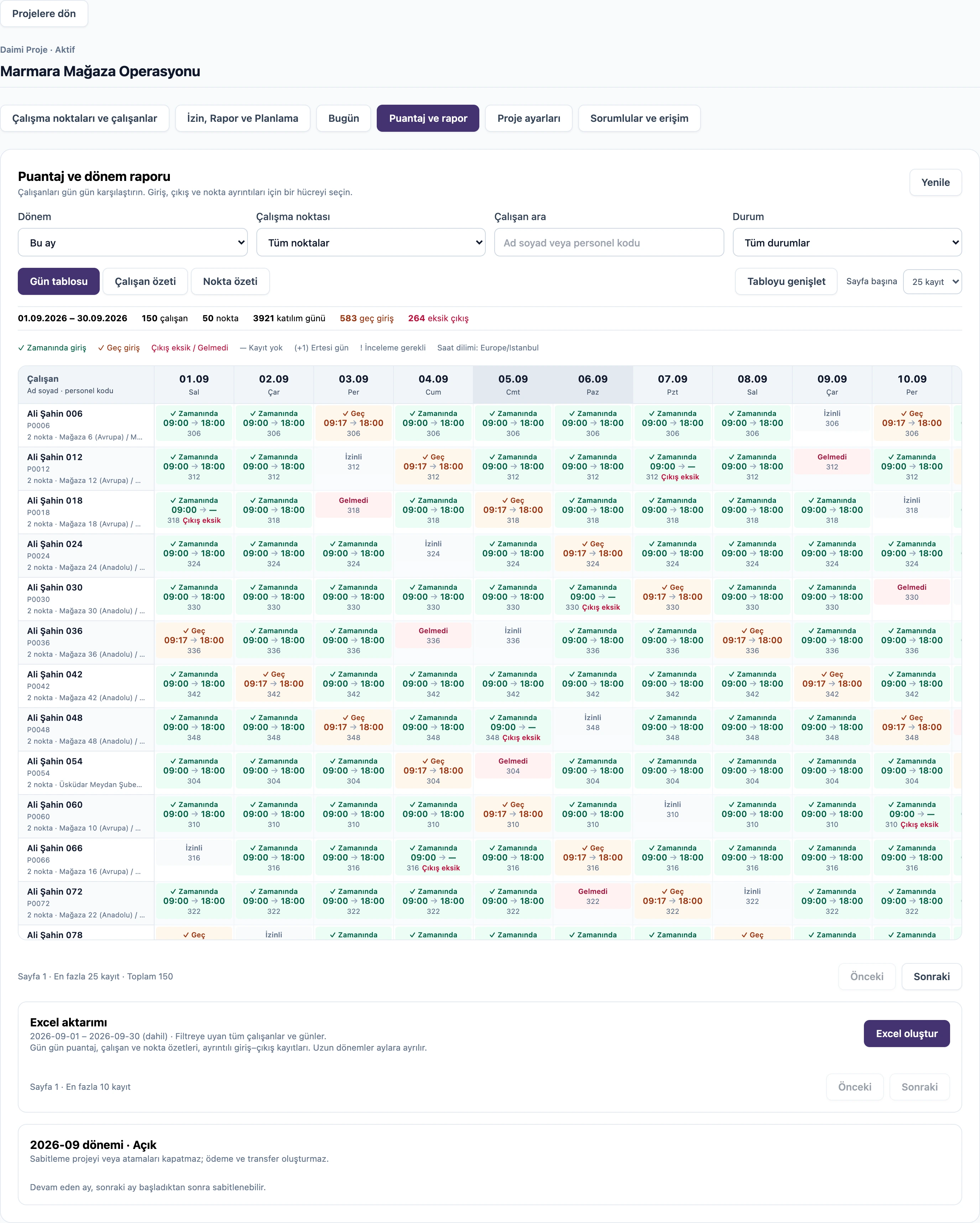Open the Bugün tab

344,118
